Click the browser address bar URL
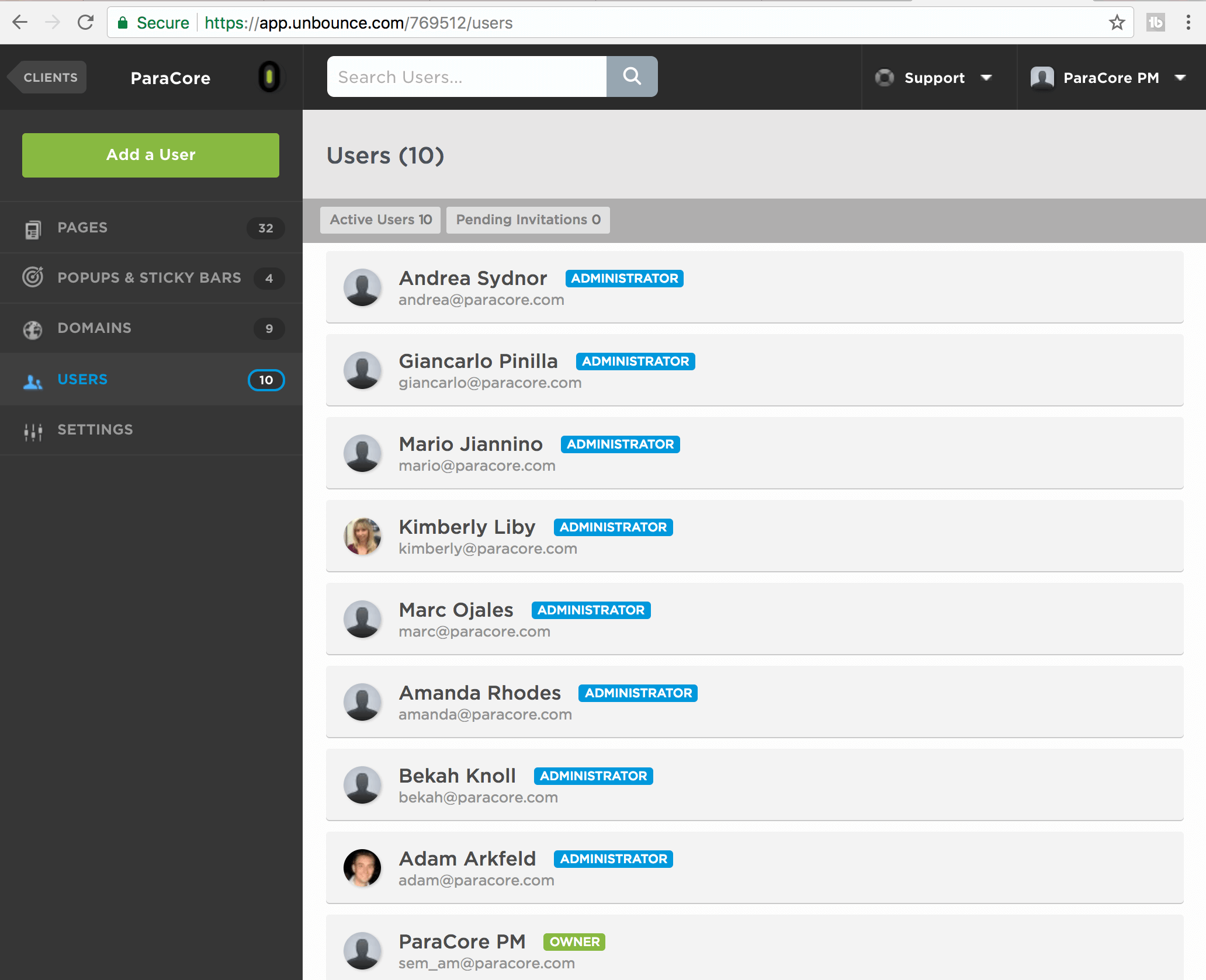 359,23
